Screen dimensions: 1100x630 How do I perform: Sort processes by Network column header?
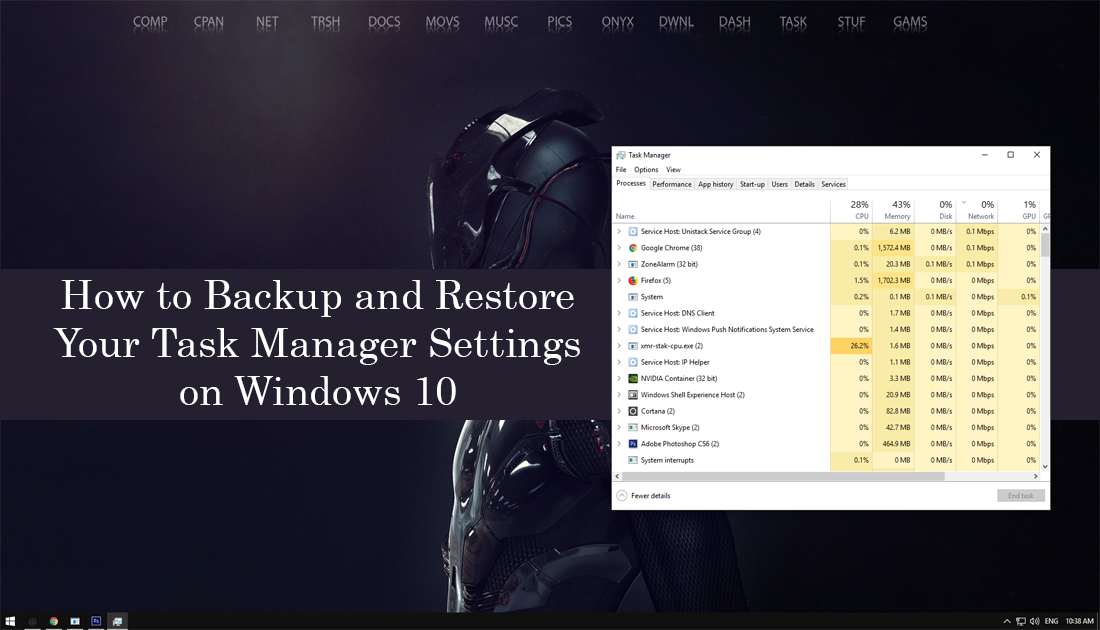pyautogui.click(x=977, y=210)
